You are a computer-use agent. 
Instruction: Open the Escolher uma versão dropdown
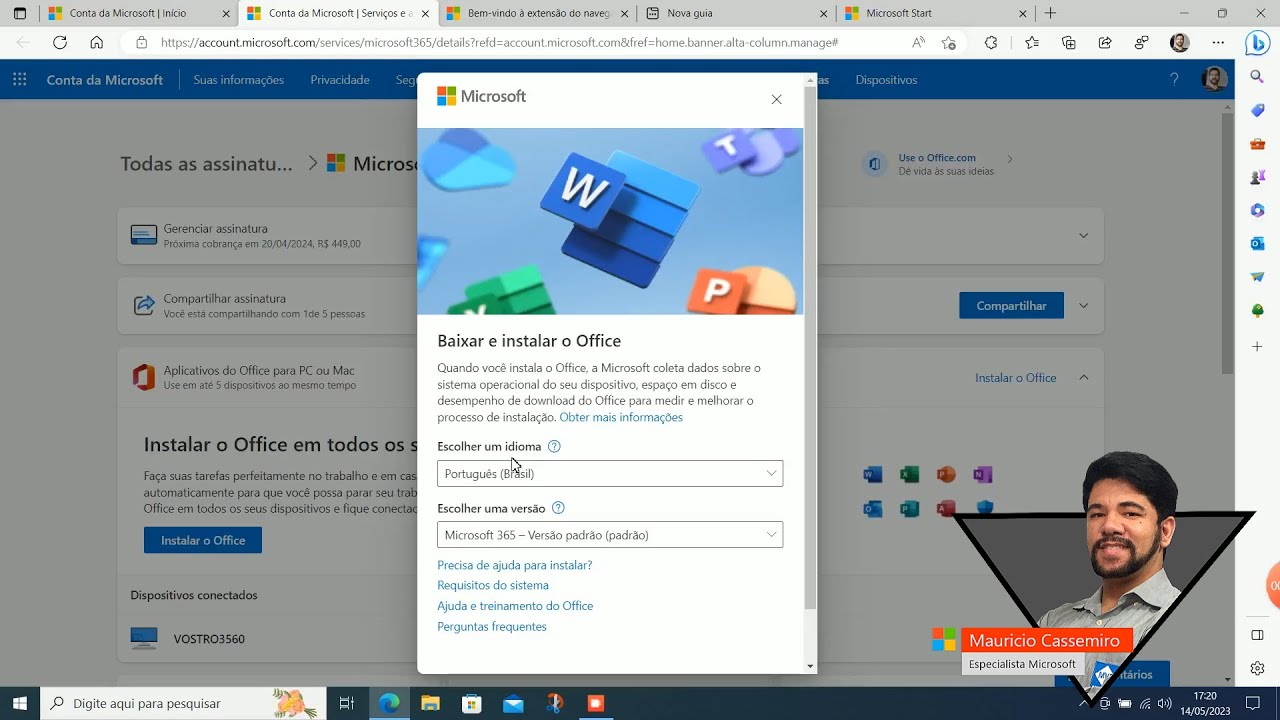click(x=610, y=535)
